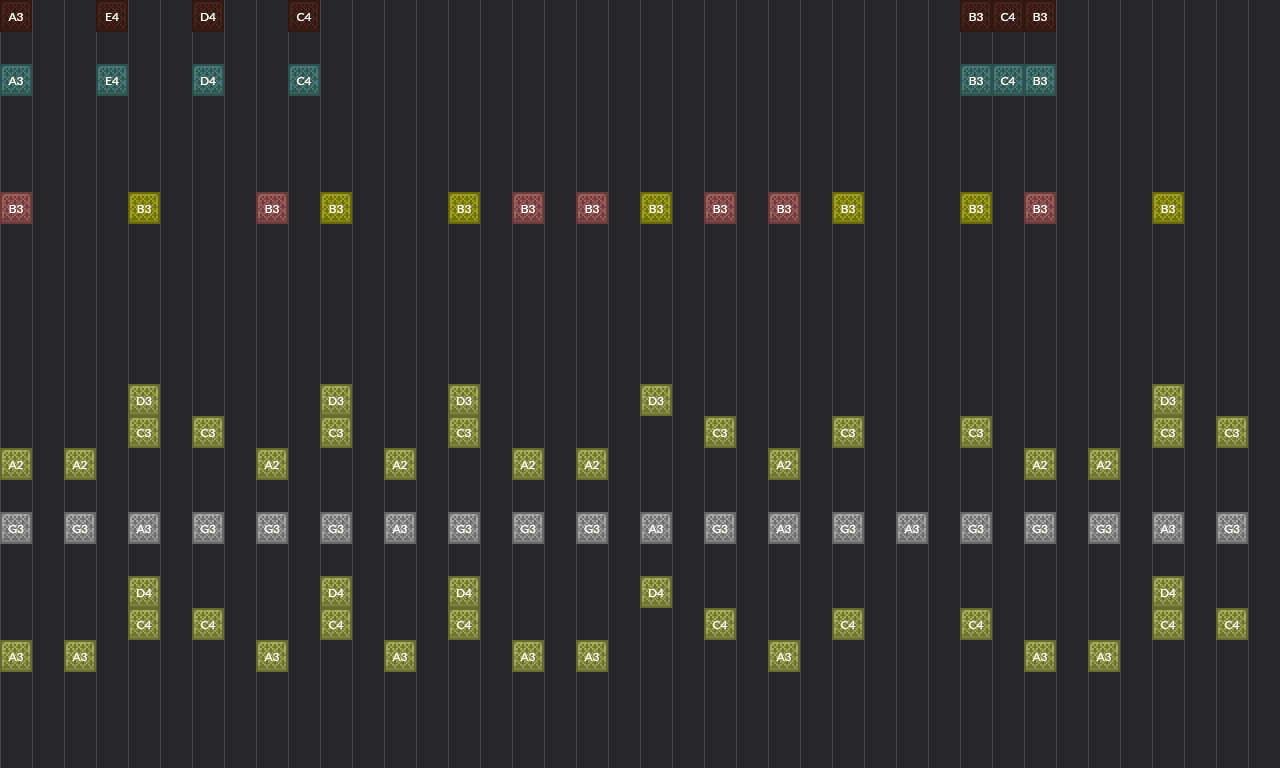The image size is (1280, 768).
Task: Click the bottom-left yellow A3 note block
Action: point(16,656)
